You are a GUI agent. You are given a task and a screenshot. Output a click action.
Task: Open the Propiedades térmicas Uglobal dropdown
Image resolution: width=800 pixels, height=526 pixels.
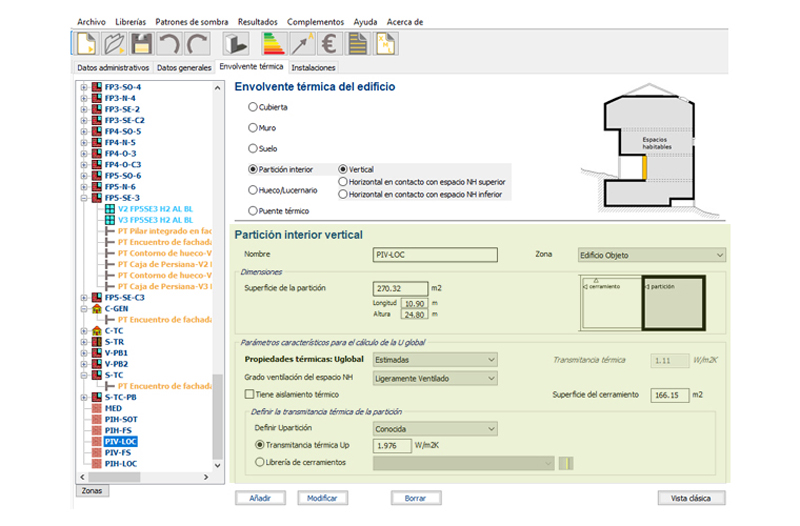coord(435,360)
